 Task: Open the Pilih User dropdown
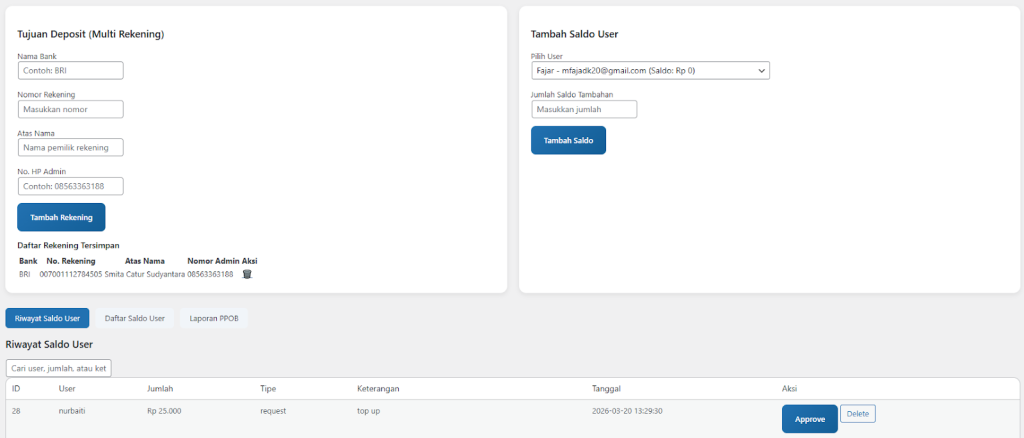click(x=650, y=71)
